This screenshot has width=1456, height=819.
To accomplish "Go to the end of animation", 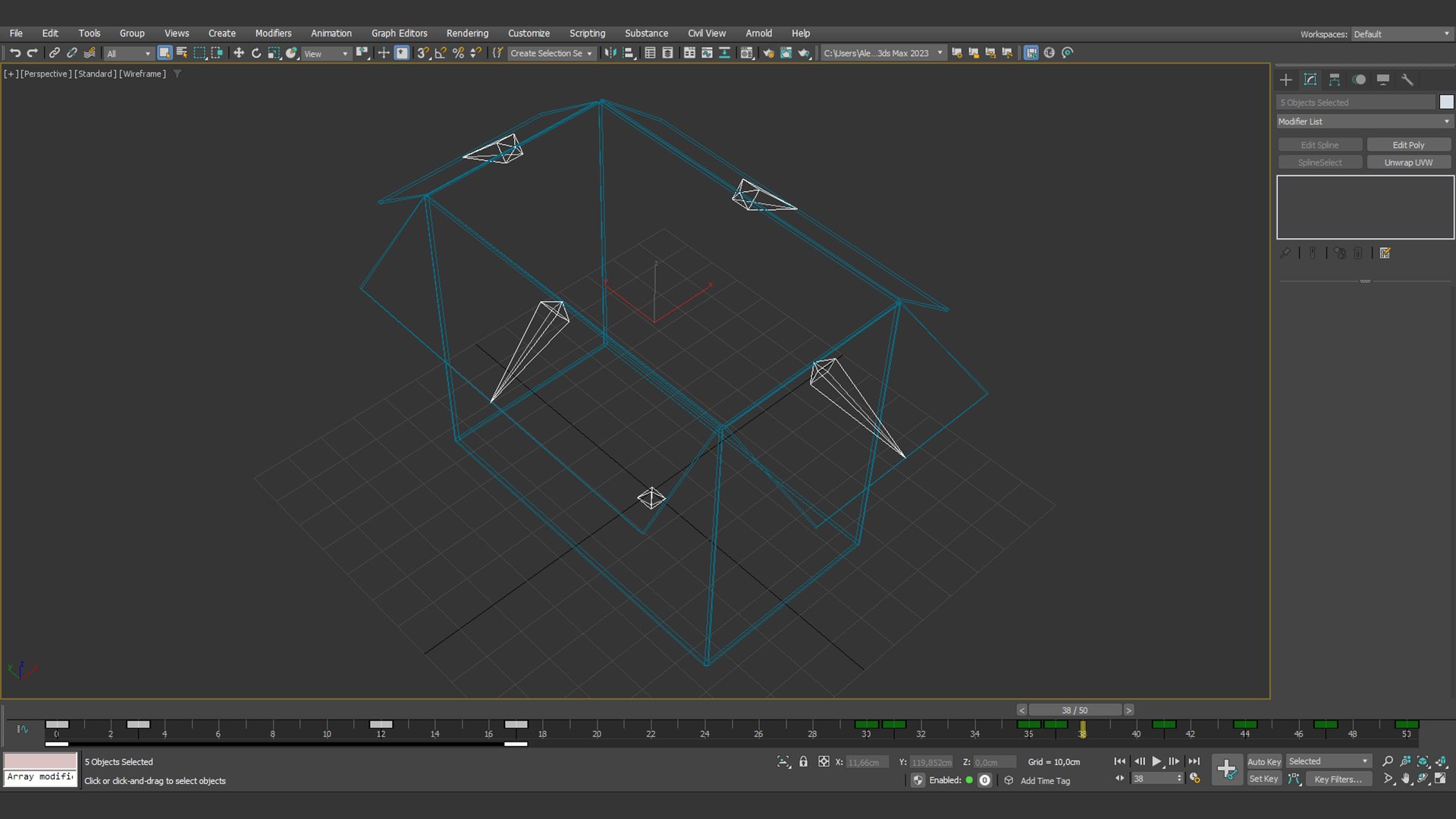I will [x=1194, y=761].
